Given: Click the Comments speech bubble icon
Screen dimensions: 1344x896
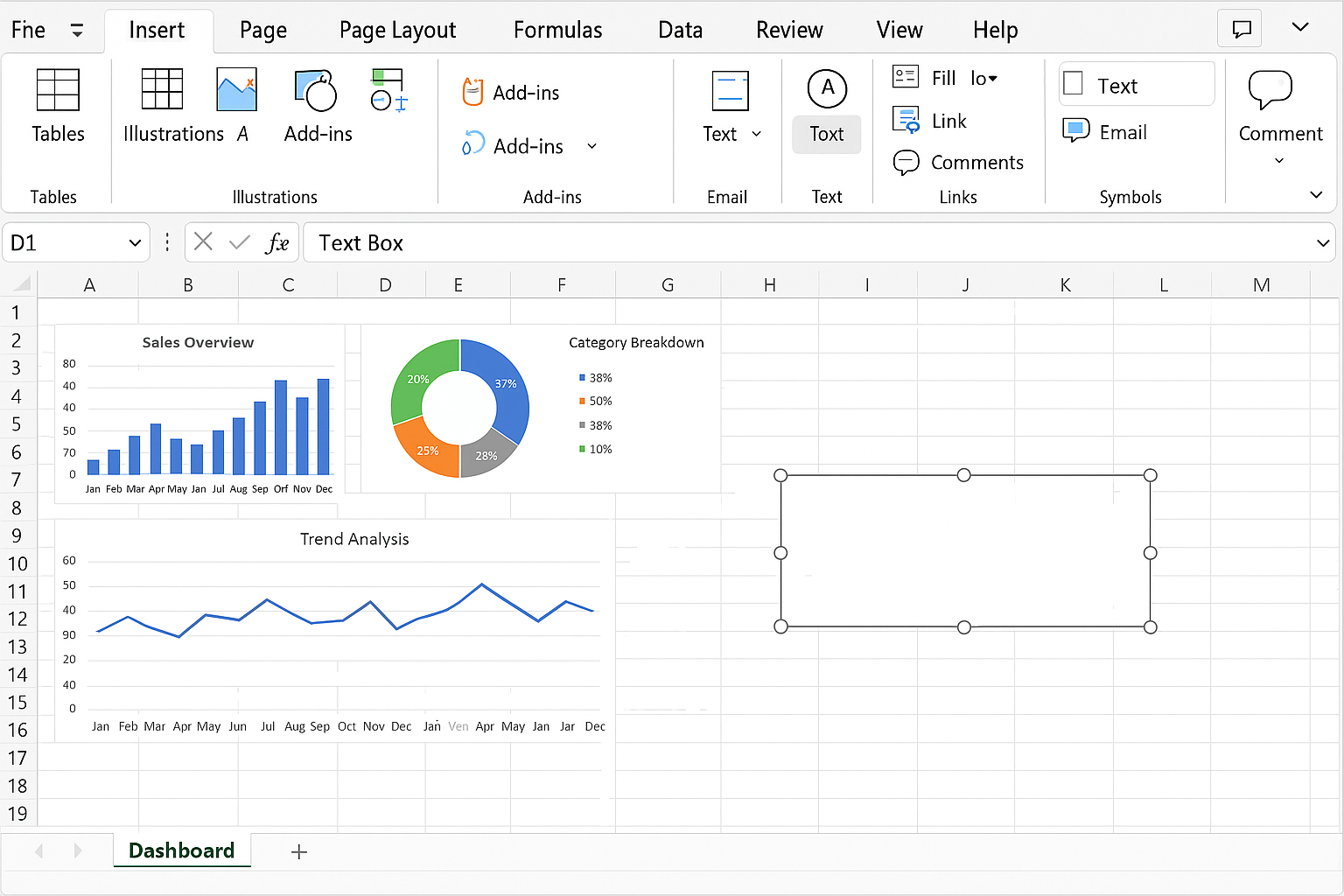Looking at the screenshot, I should (906, 162).
